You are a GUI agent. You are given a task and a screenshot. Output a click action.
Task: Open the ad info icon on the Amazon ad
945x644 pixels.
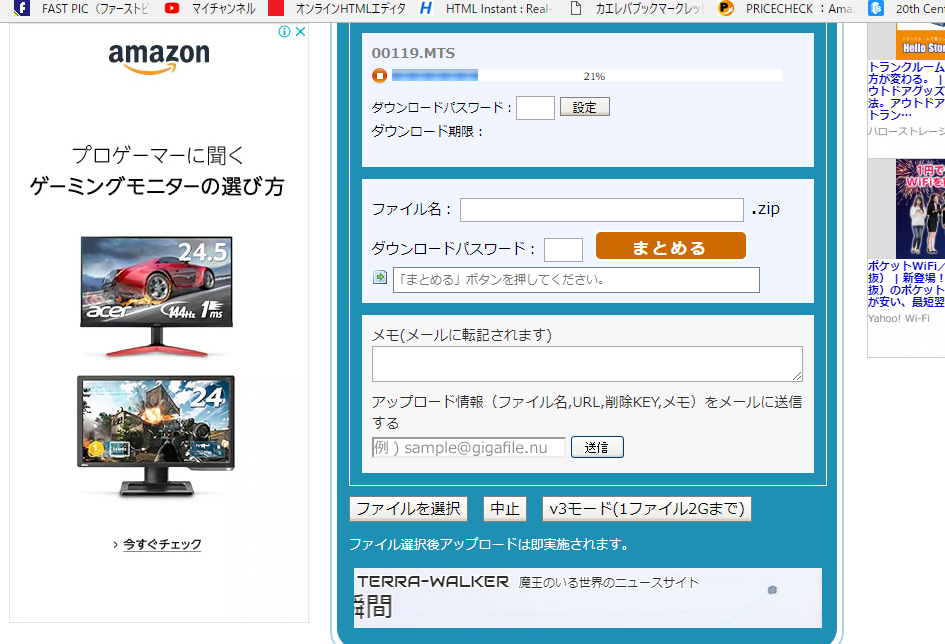coord(284,31)
